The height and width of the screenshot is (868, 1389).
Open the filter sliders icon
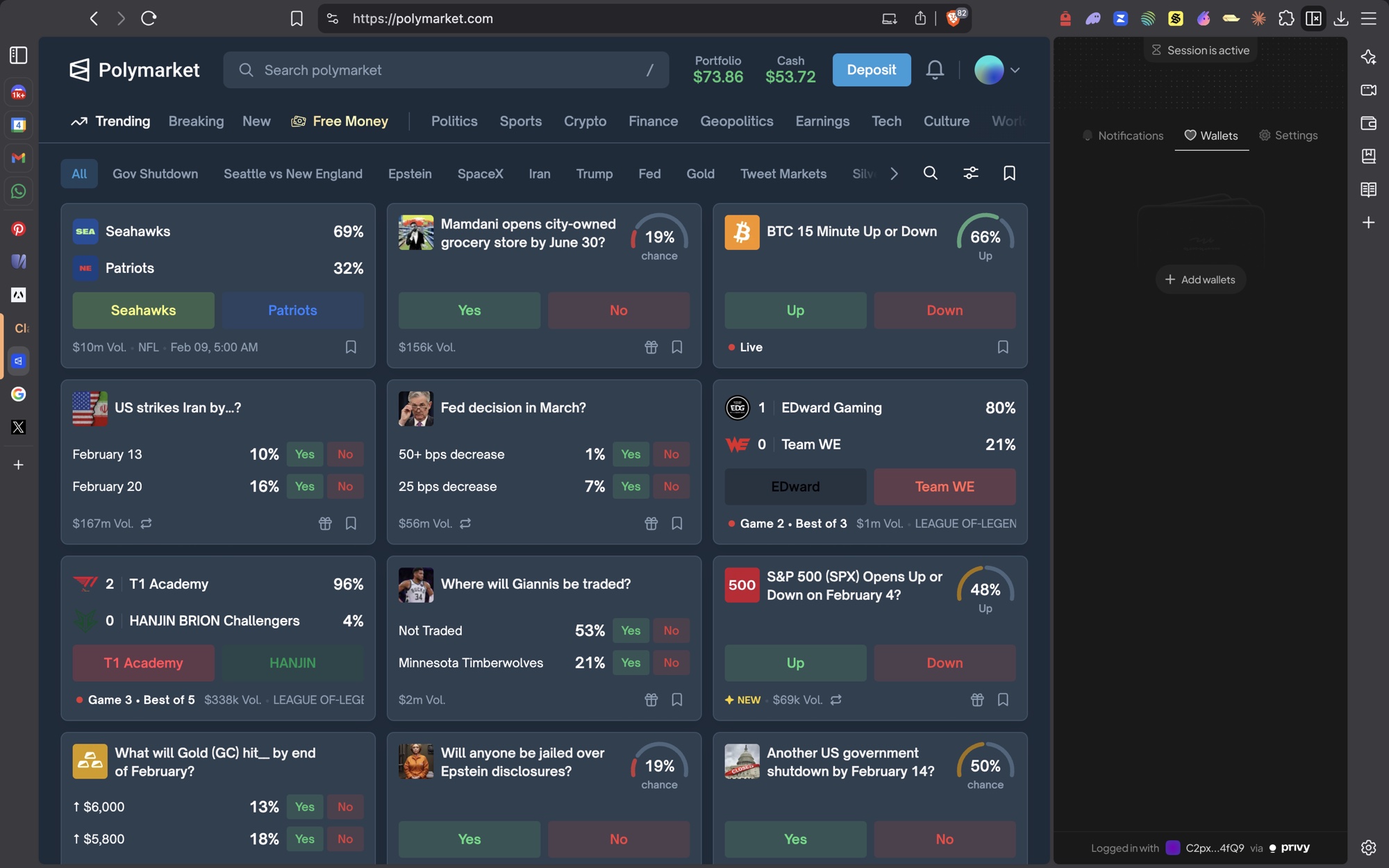pyautogui.click(x=970, y=173)
